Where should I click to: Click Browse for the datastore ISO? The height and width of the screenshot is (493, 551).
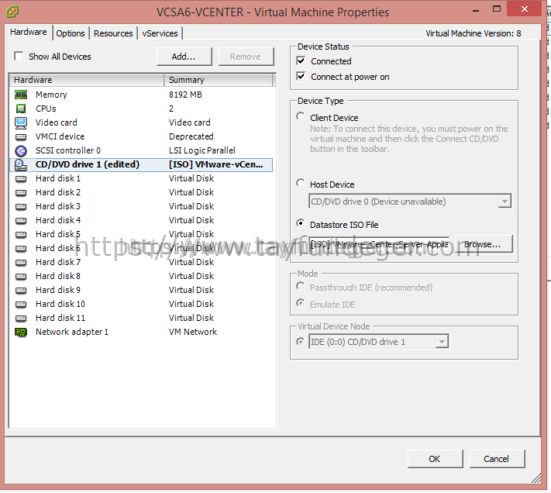point(484,244)
